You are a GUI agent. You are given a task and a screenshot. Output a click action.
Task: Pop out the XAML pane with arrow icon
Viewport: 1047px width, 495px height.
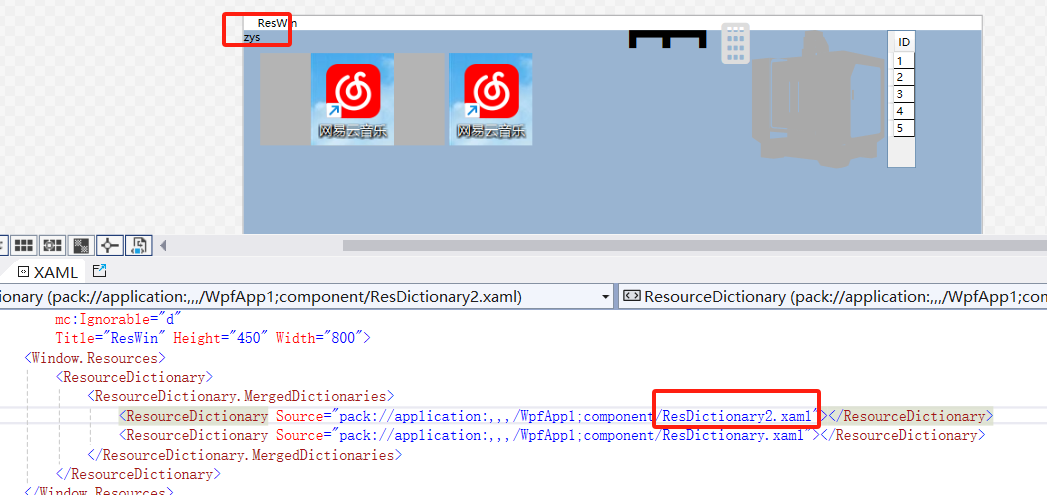[x=99, y=271]
